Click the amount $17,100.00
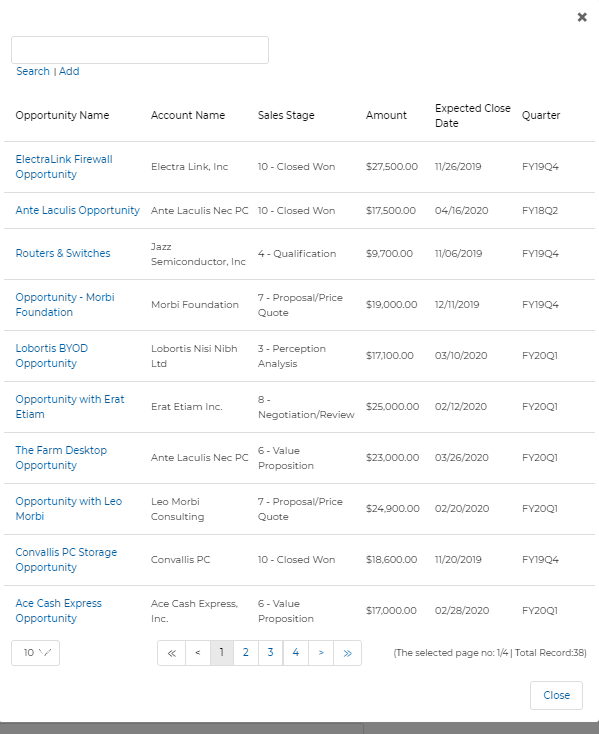The width and height of the screenshot is (599, 734). 390,356
